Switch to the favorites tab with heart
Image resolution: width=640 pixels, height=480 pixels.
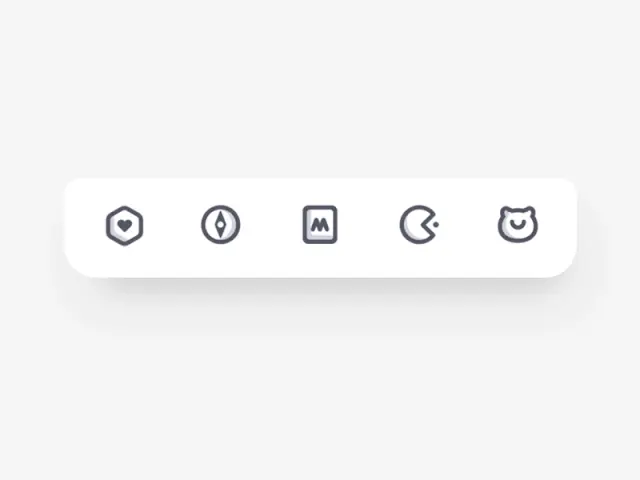click(x=124, y=225)
